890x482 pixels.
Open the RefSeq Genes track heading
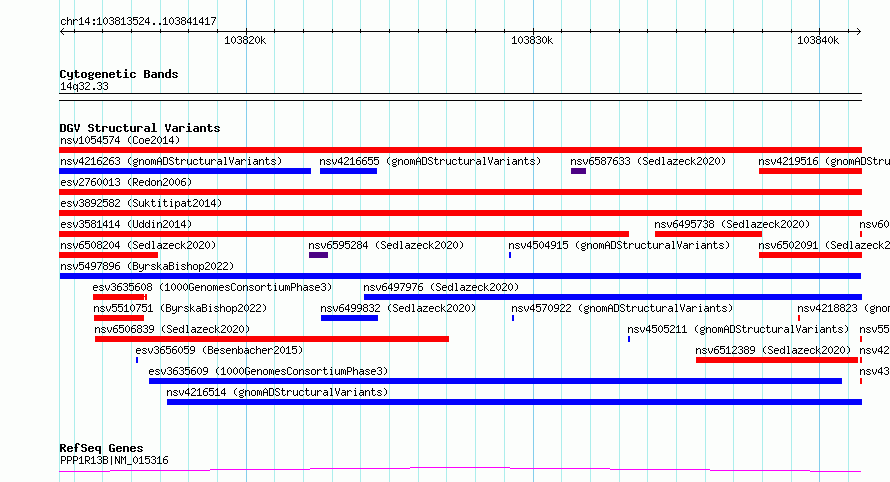[x=101, y=448]
